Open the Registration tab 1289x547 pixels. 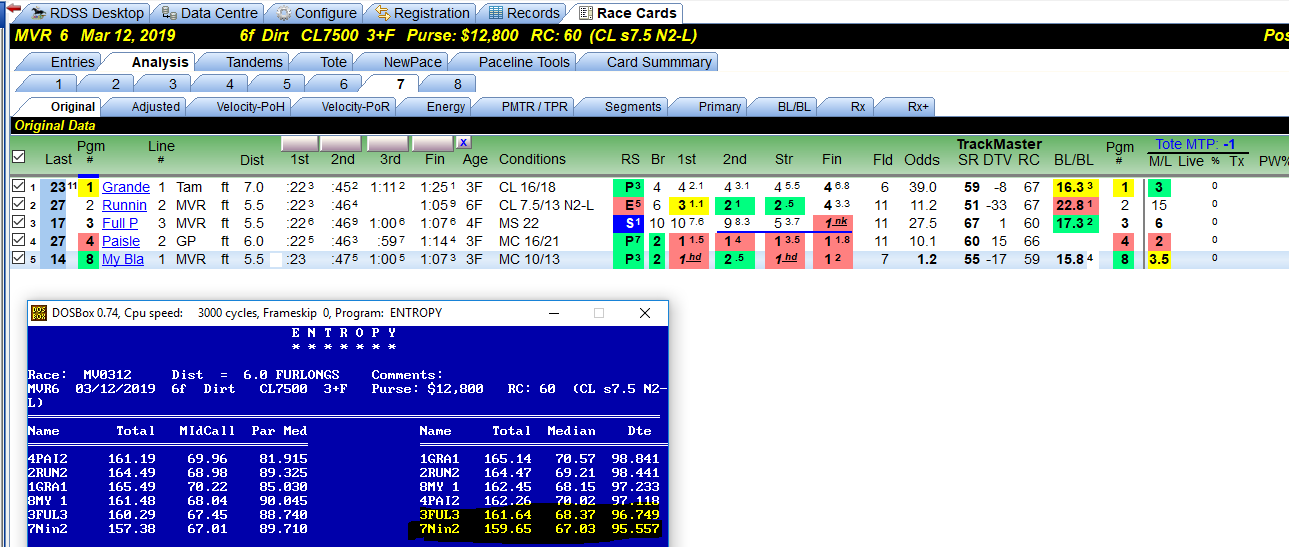[421, 13]
